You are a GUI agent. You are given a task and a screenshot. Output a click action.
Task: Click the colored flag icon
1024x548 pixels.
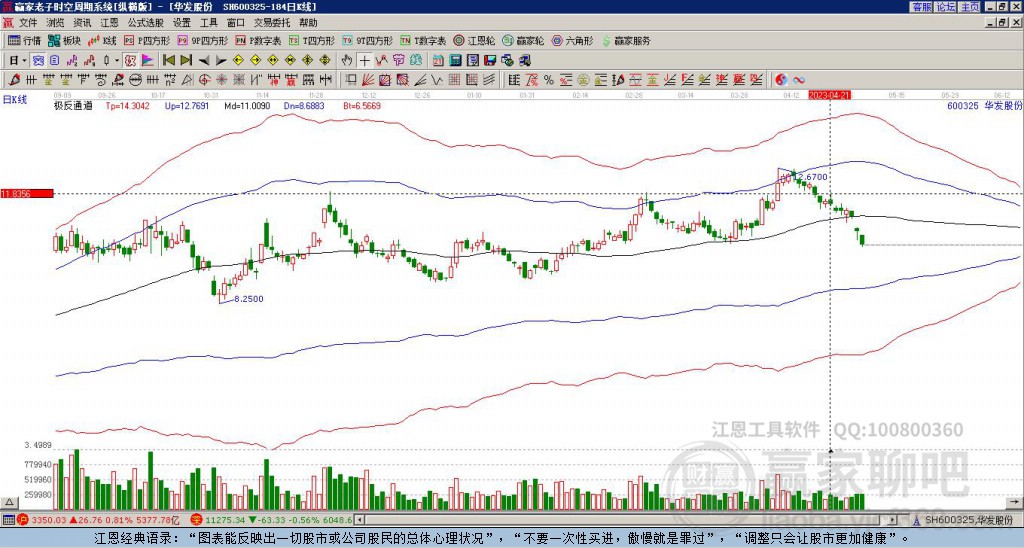148,61
